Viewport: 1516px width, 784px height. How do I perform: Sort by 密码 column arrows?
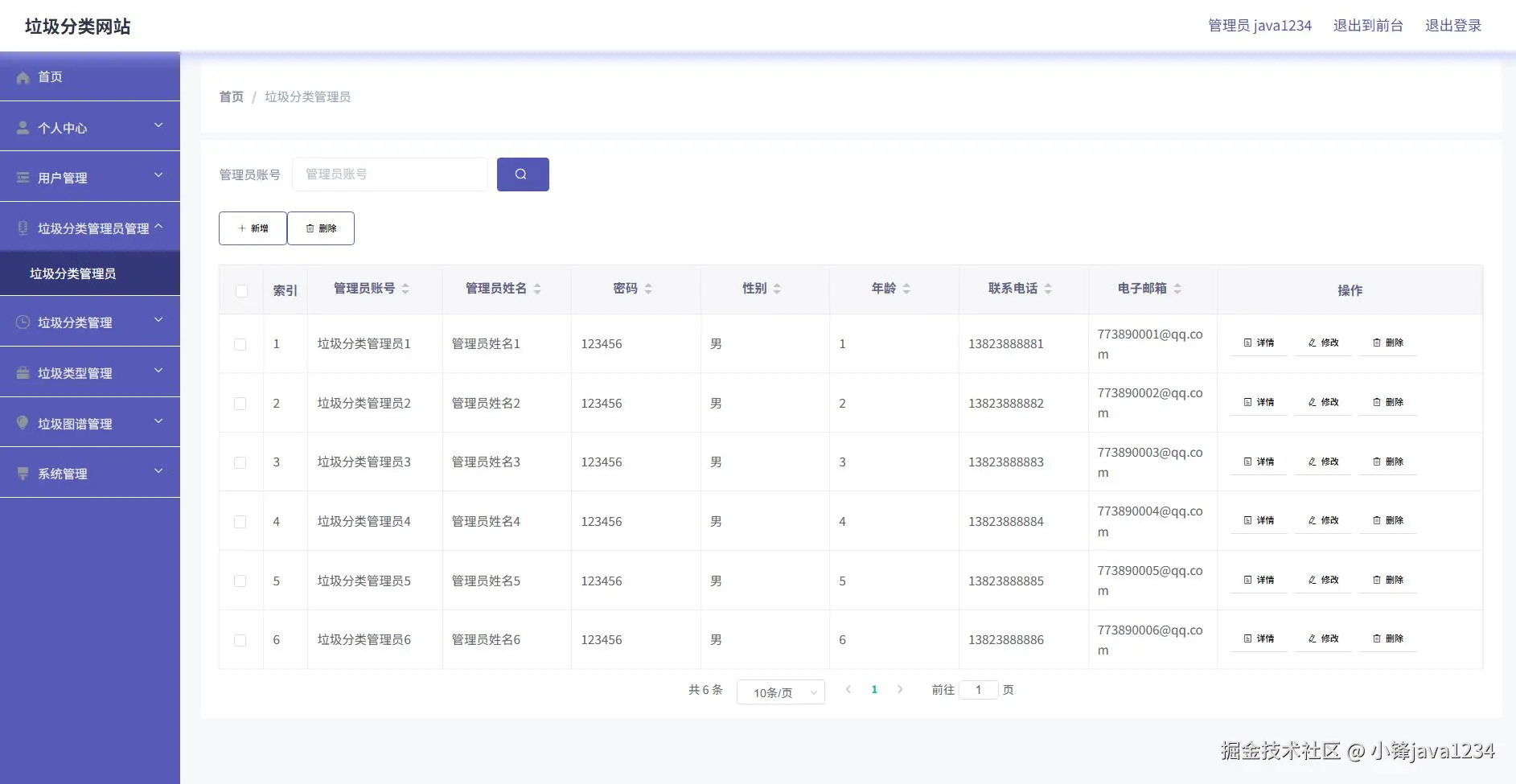pos(648,289)
